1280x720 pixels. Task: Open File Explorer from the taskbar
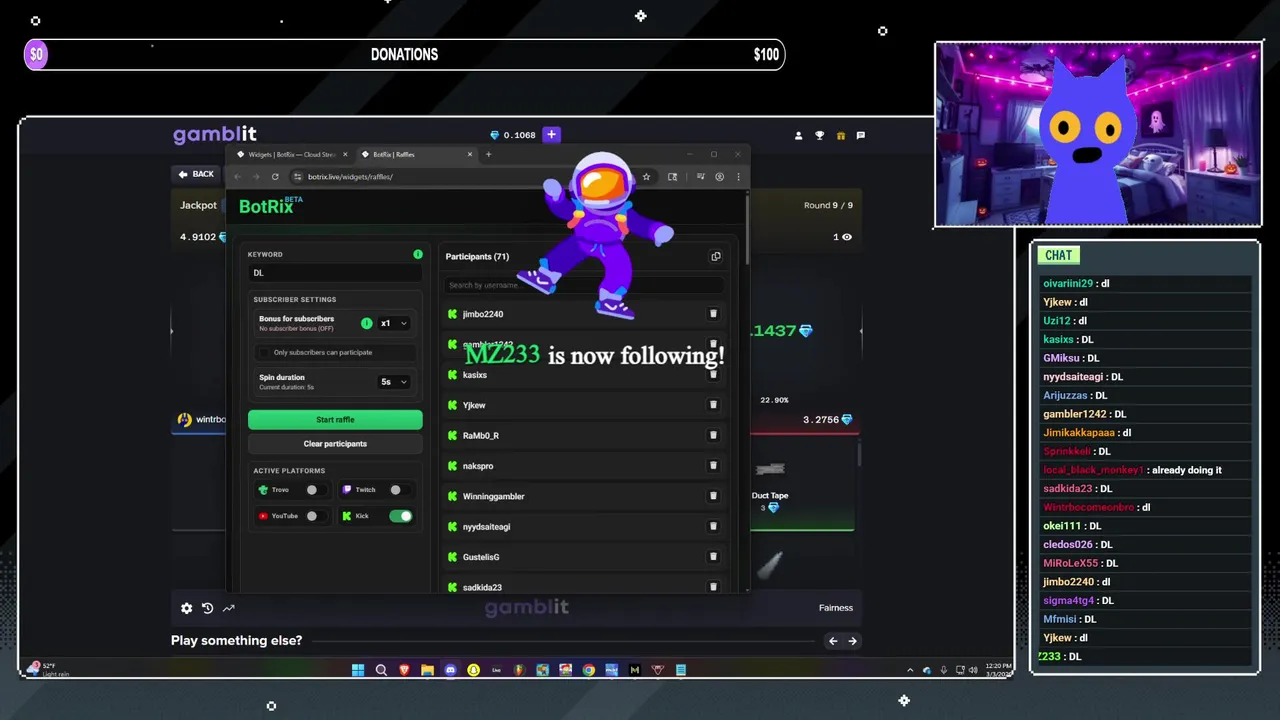(427, 670)
